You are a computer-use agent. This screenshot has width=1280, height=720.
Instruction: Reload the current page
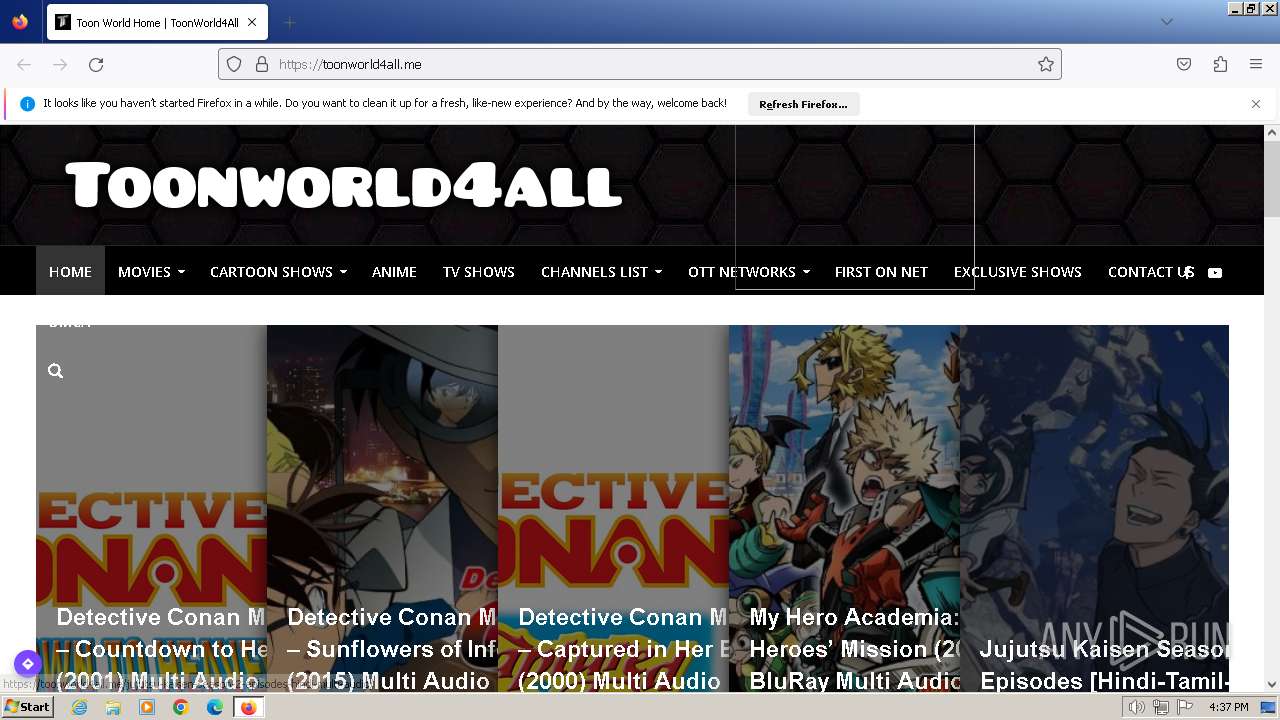tap(96, 64)
